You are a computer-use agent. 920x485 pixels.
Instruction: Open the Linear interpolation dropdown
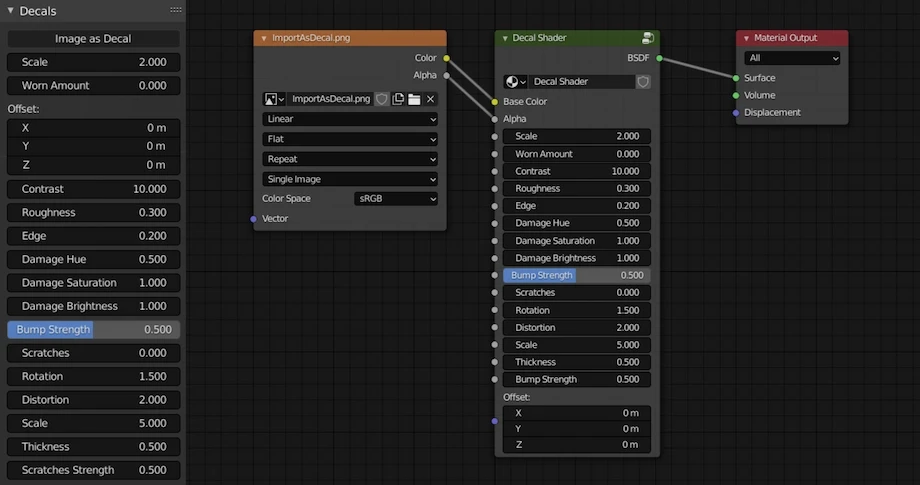[350, 119]
